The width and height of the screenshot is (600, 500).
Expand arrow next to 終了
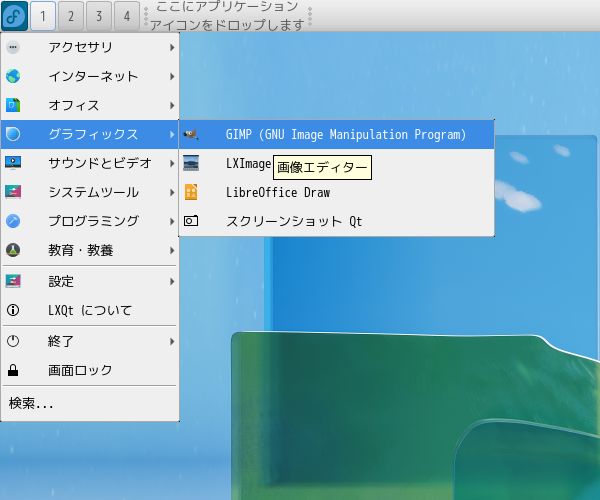pos(172,341)
